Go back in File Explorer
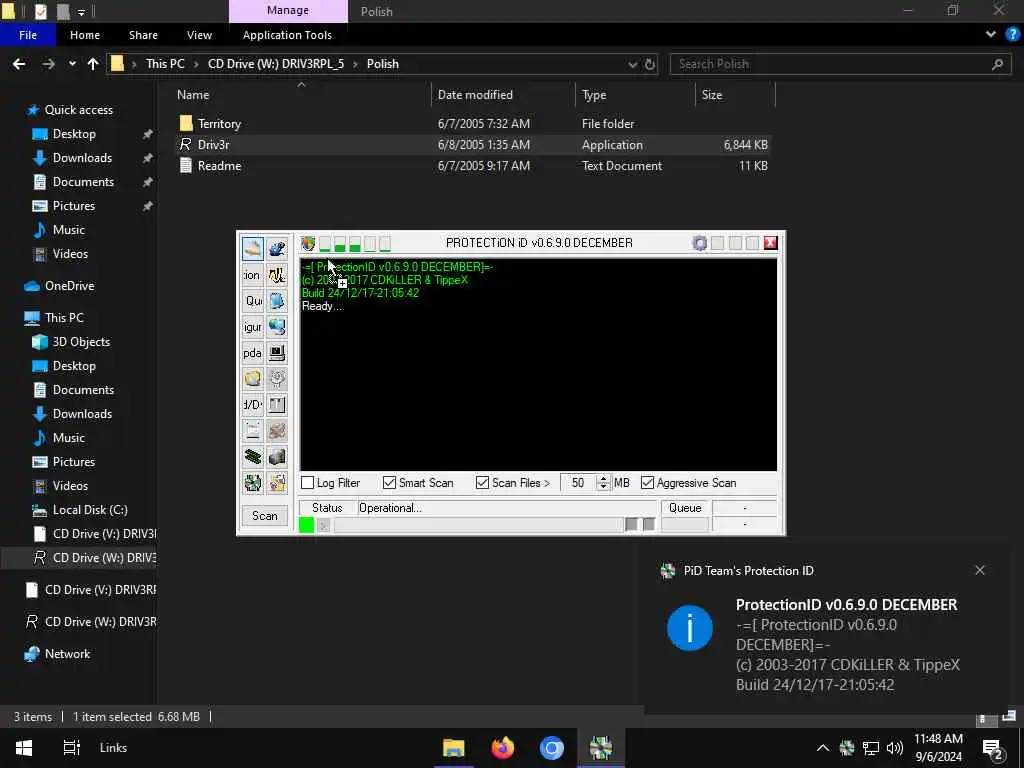Viewport: 1024px width, 768px height. click(19, 64)
